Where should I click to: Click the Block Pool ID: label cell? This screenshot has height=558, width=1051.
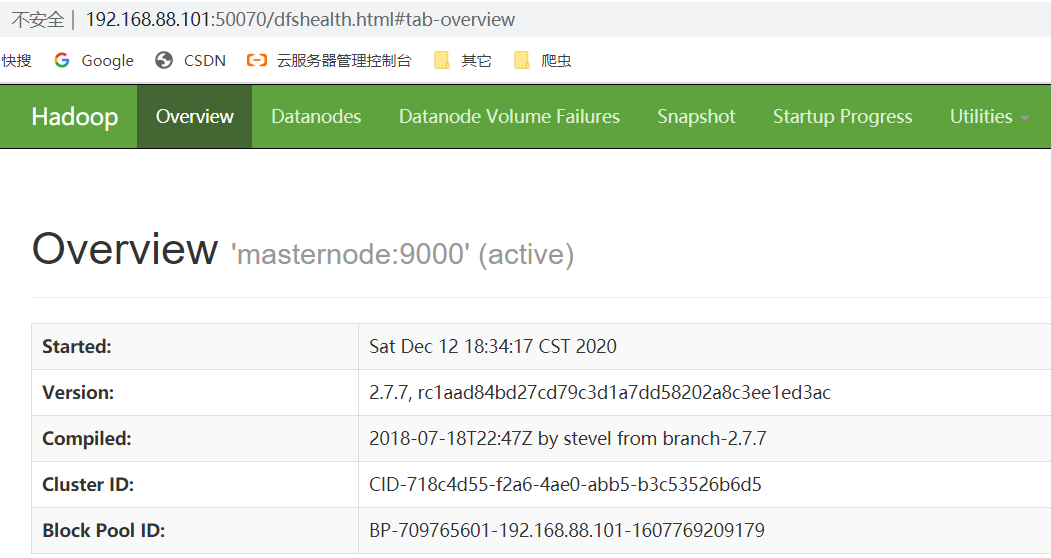(195, 531)
